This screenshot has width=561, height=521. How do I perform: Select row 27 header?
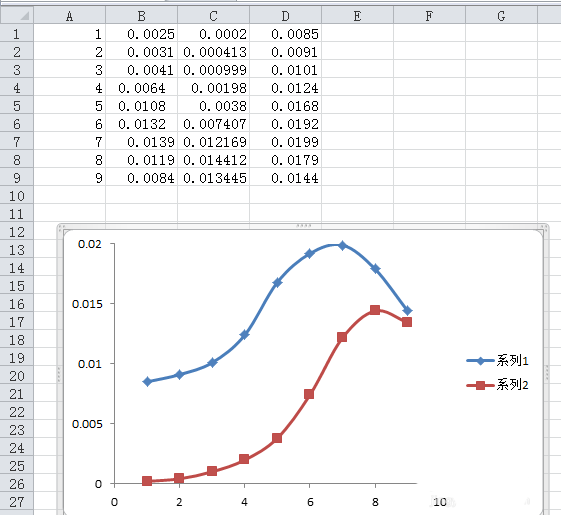click(17, 502)
